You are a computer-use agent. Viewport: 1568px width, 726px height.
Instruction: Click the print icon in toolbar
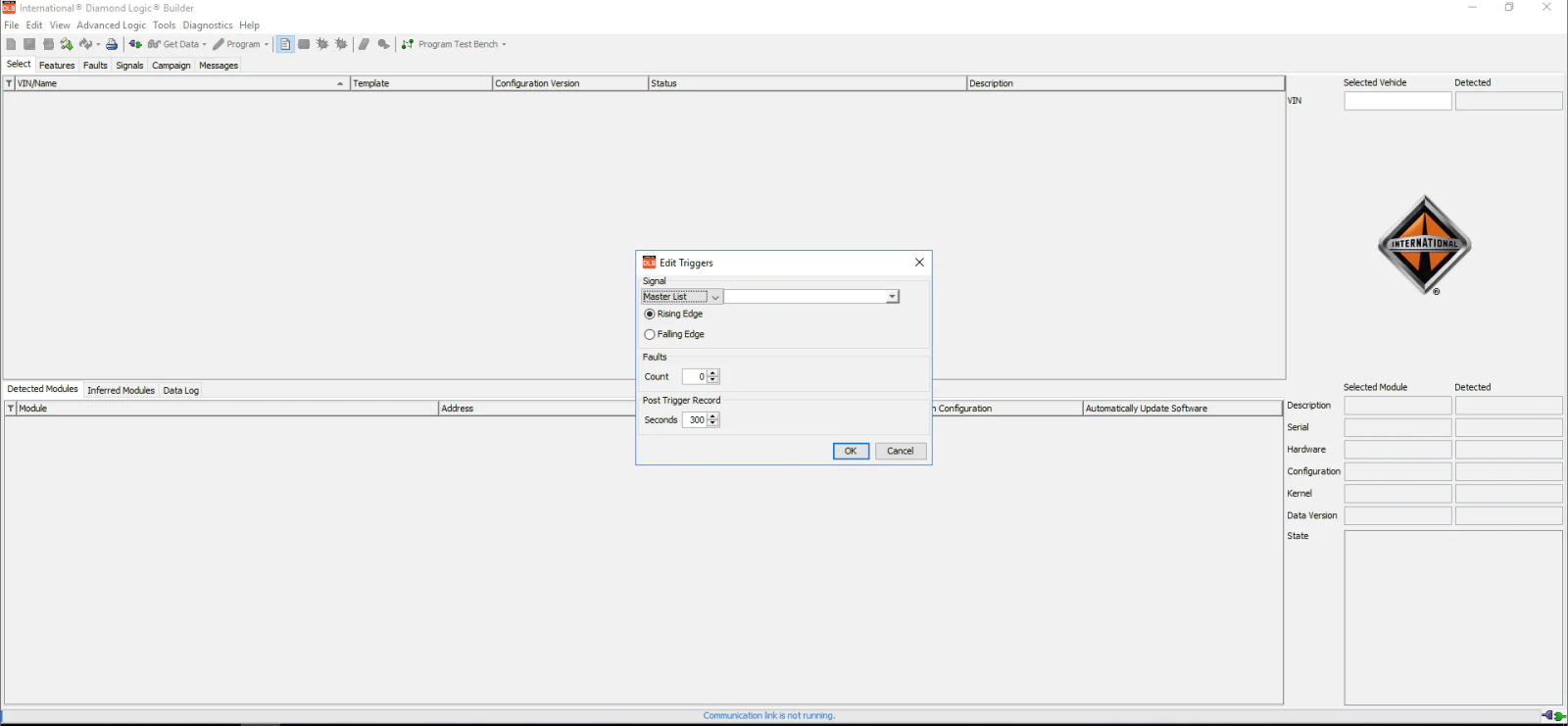(x=112, y=44)
